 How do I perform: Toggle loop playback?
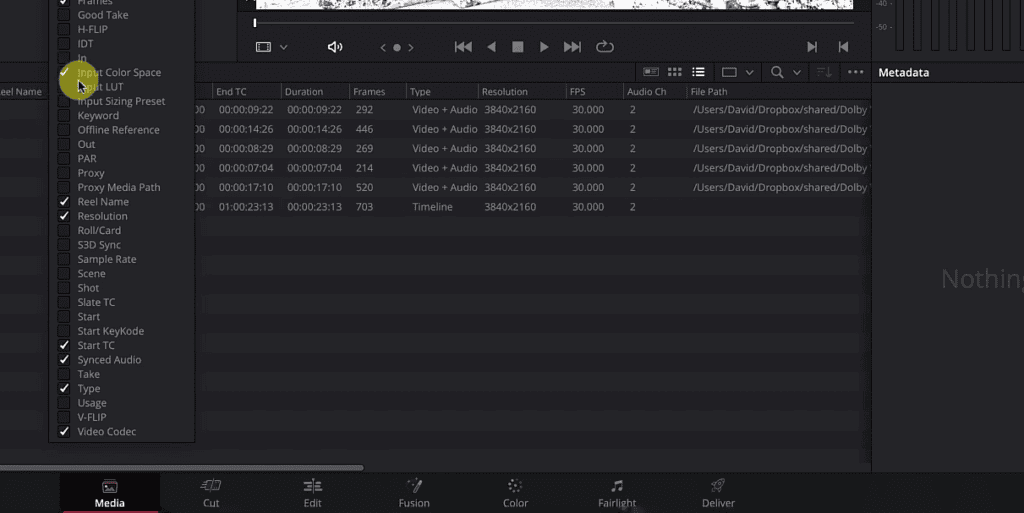(605, 47)
